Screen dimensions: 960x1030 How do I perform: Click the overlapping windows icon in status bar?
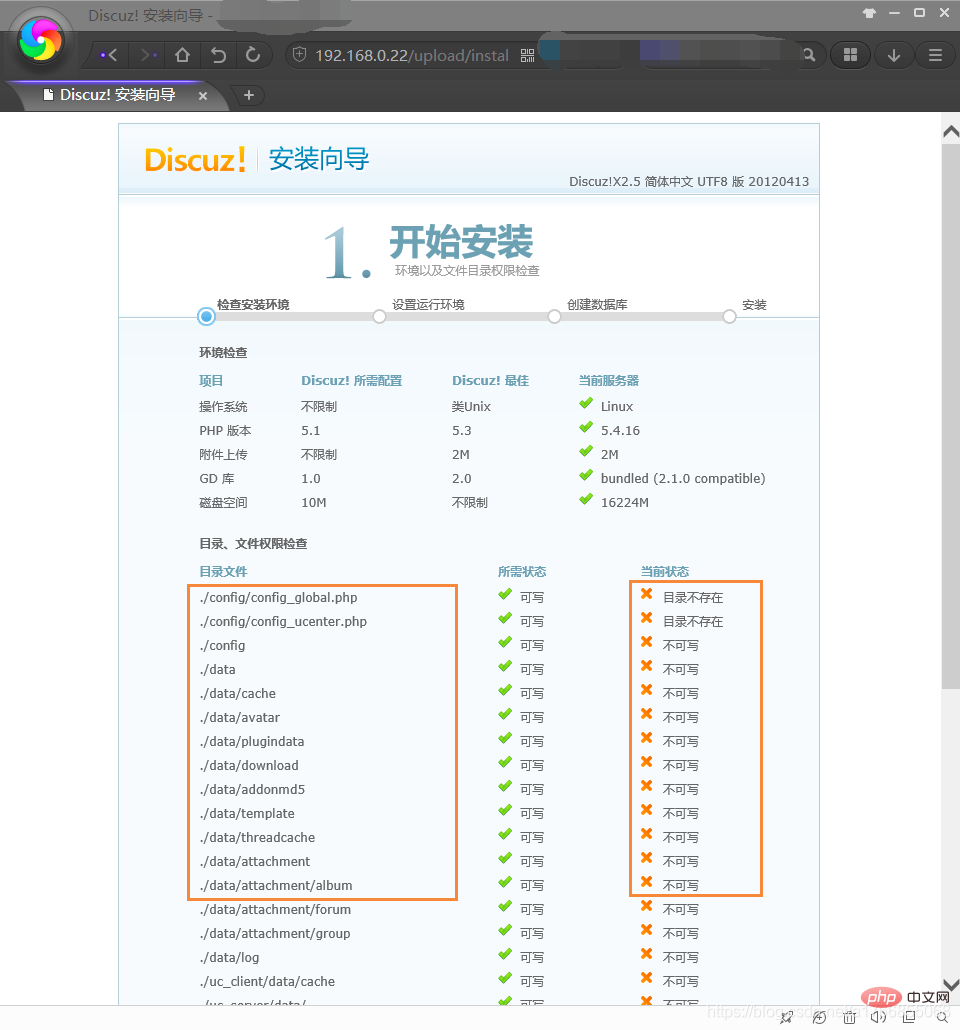(x=909, y=1018)
